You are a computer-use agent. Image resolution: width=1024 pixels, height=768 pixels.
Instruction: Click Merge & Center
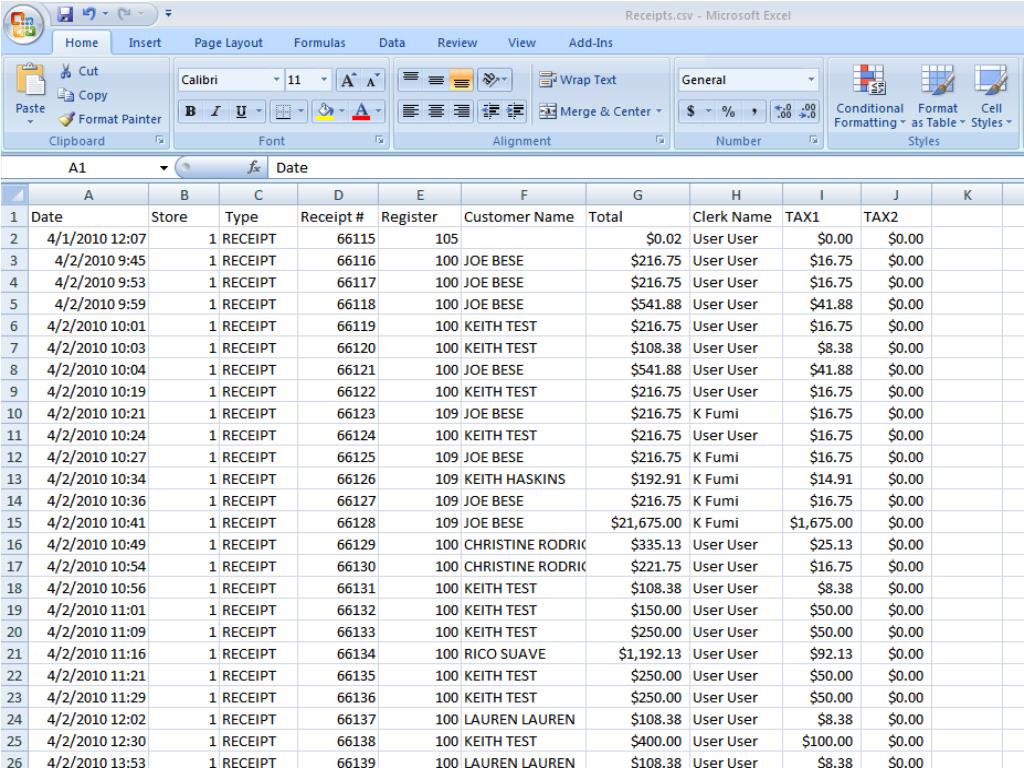tap(594, 112)
